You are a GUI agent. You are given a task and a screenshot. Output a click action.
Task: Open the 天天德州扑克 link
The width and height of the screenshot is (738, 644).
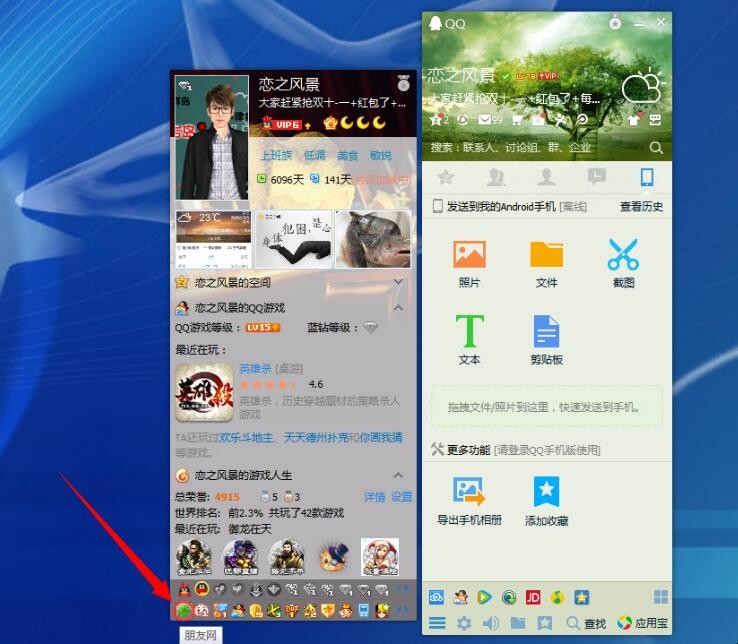pyautogui.click(x=316, y=437)
